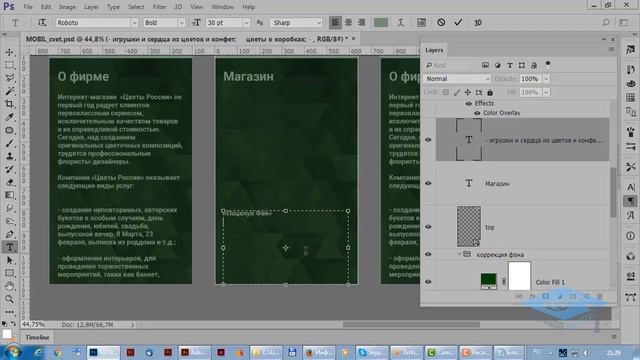Click the top layer thumbnail
Viewport: 640px width, 360px height.
469,226
